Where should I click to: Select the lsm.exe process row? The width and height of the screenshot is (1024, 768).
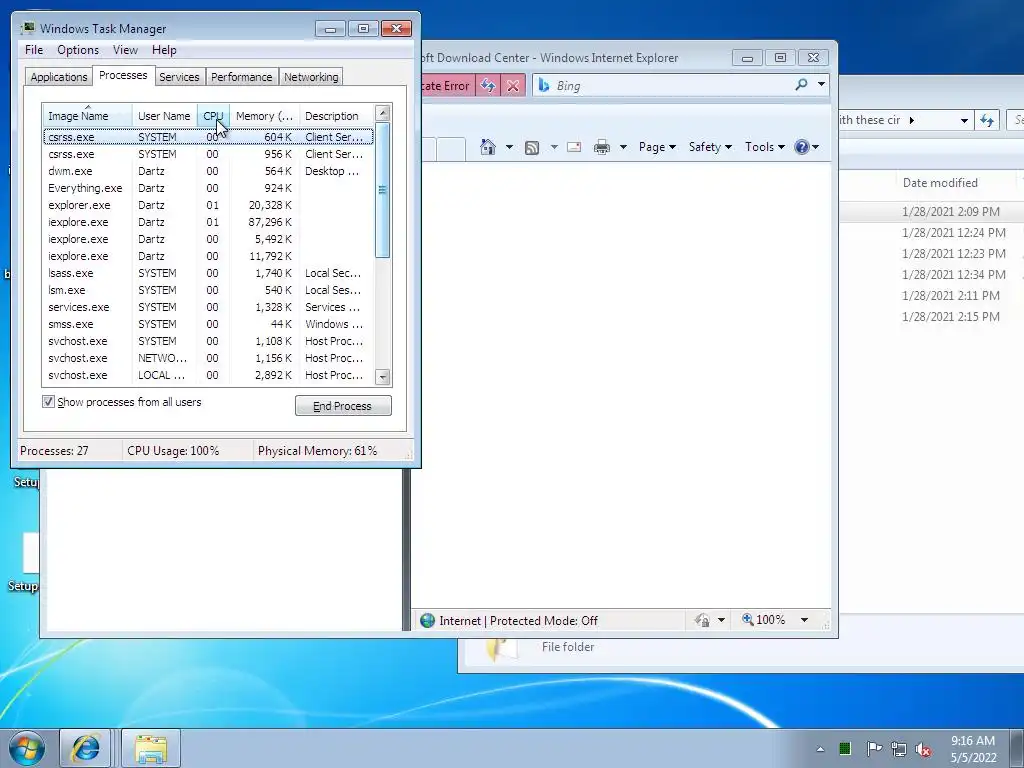coord(208,290)
